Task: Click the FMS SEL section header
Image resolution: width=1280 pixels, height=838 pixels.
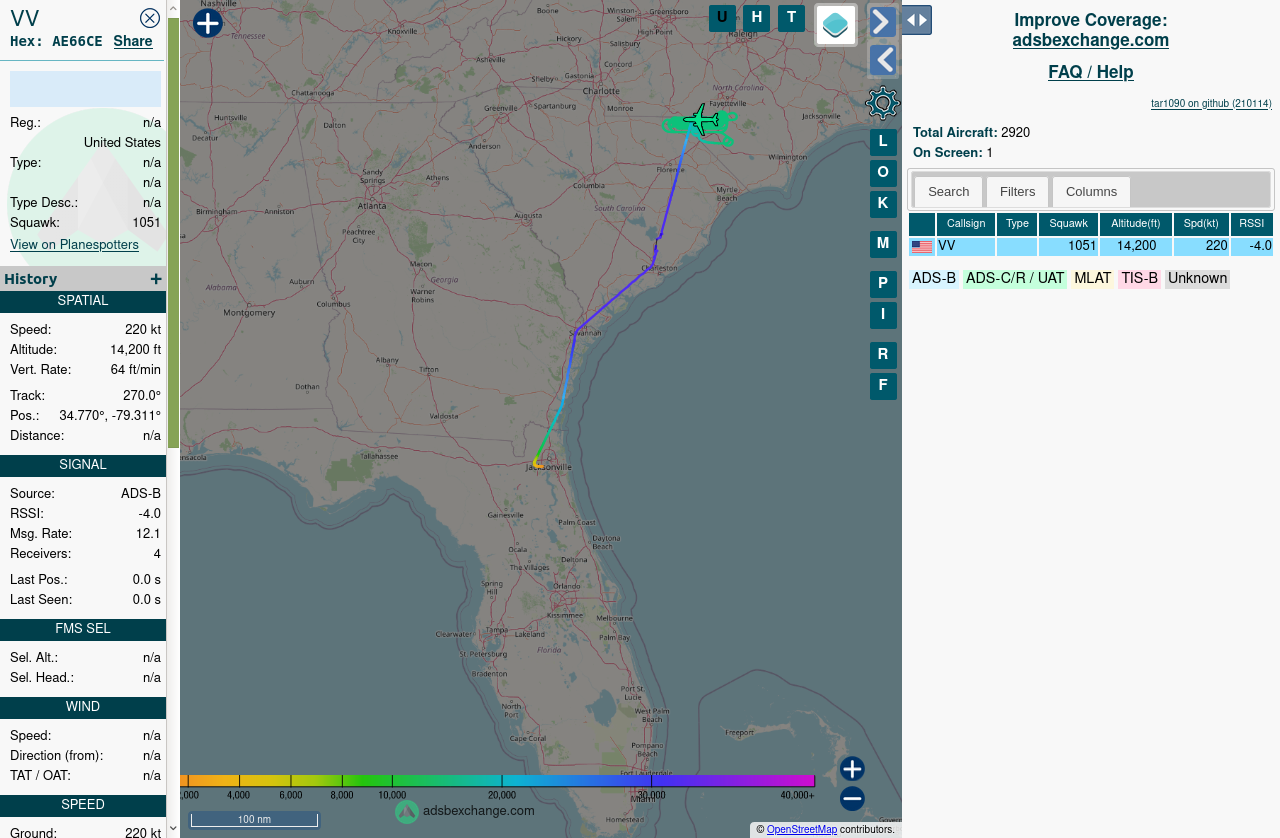Action: (83, 629)
